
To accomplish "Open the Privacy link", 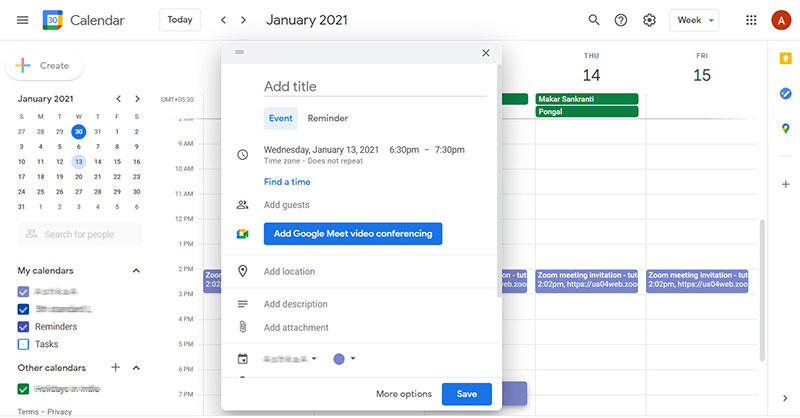I will pos(60,411).
